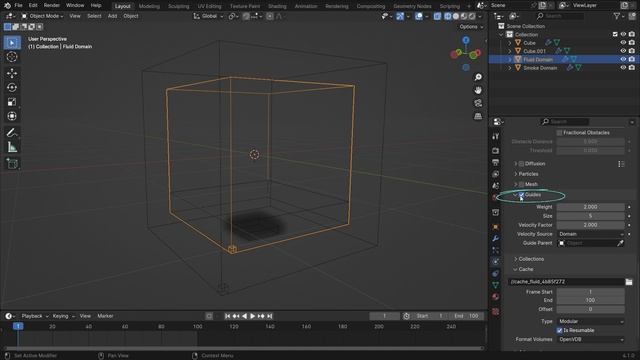Open the Global orientation dropdown

(x=208, y=16)
